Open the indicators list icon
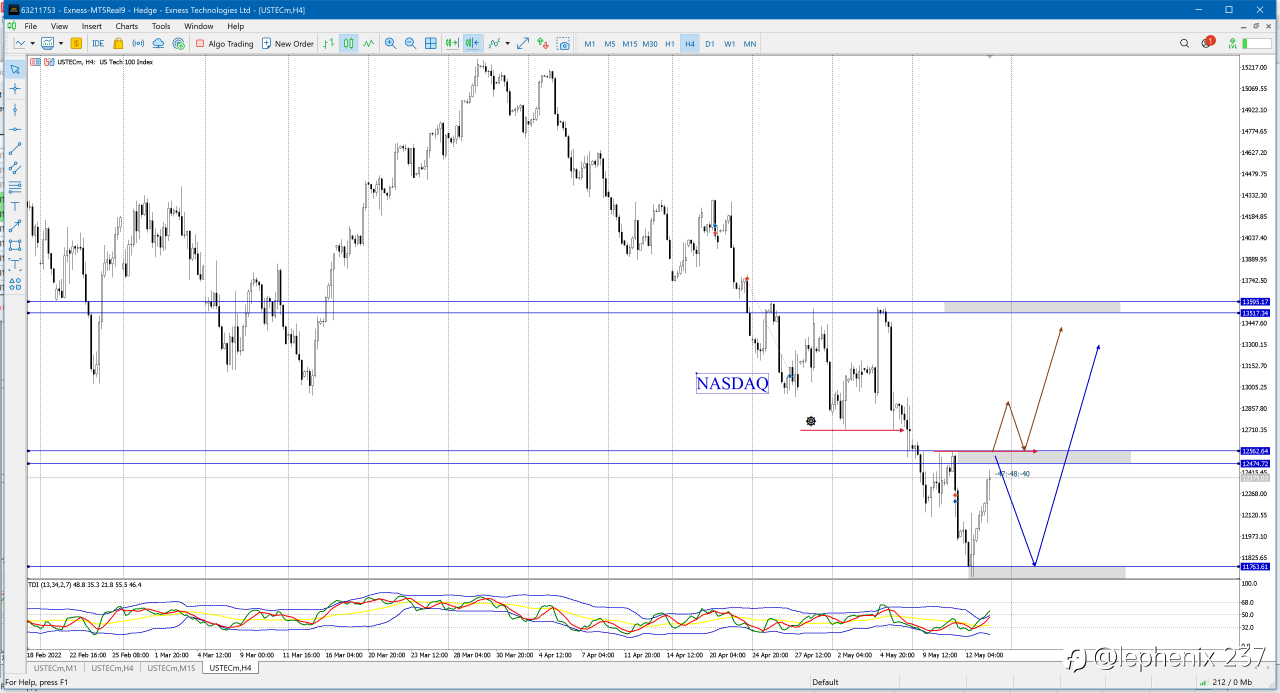This screenshot has width=1280, height=693. 494,44
